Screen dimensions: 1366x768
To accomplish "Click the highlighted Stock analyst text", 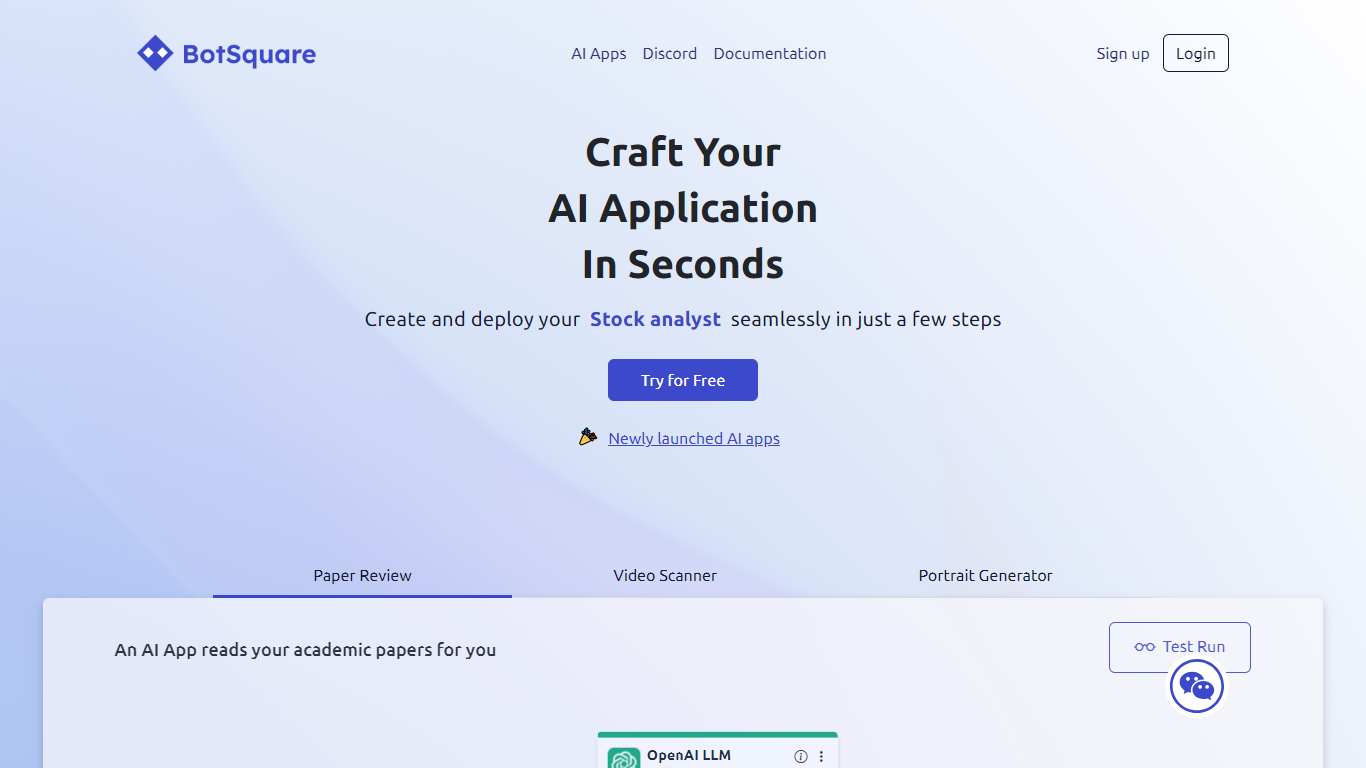I will pyautogui.click(x=655, y=319).
